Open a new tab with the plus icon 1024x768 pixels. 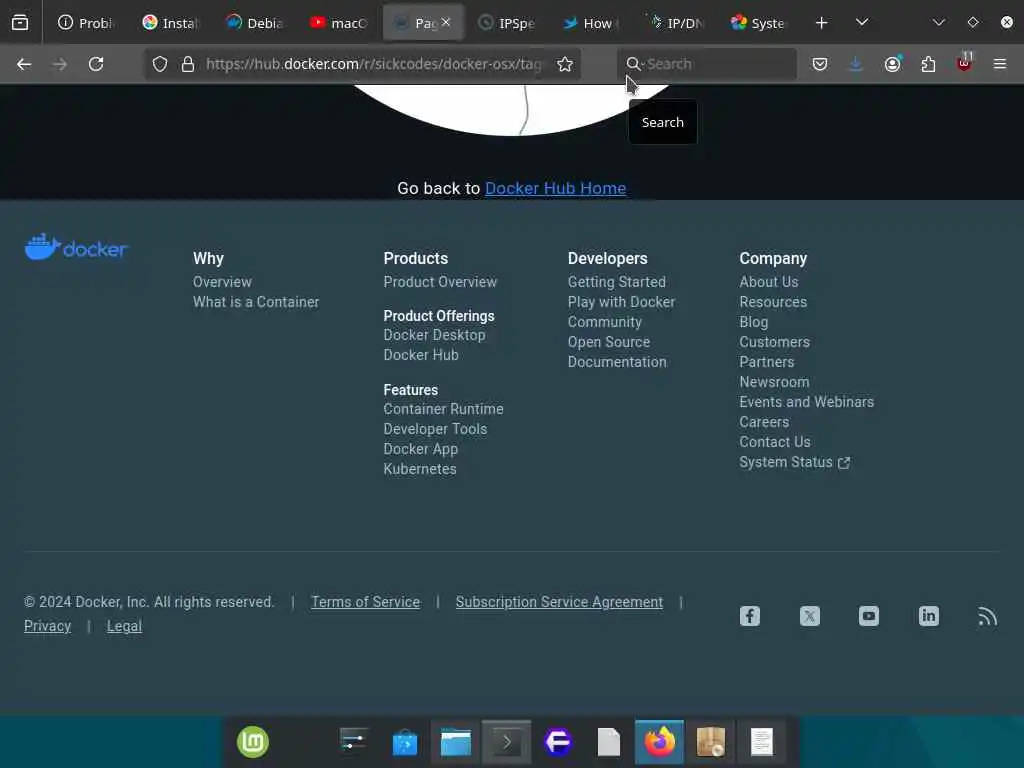822,23
